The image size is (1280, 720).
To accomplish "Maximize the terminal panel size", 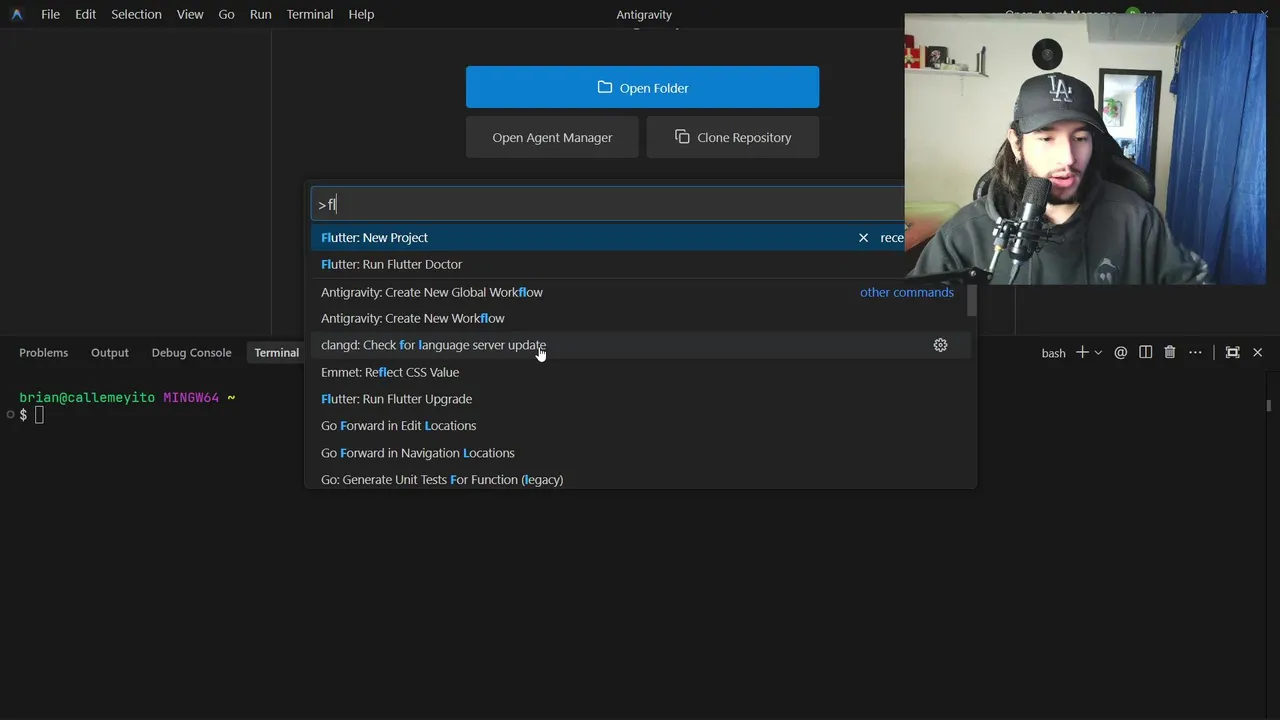I will coord(1232,352).
